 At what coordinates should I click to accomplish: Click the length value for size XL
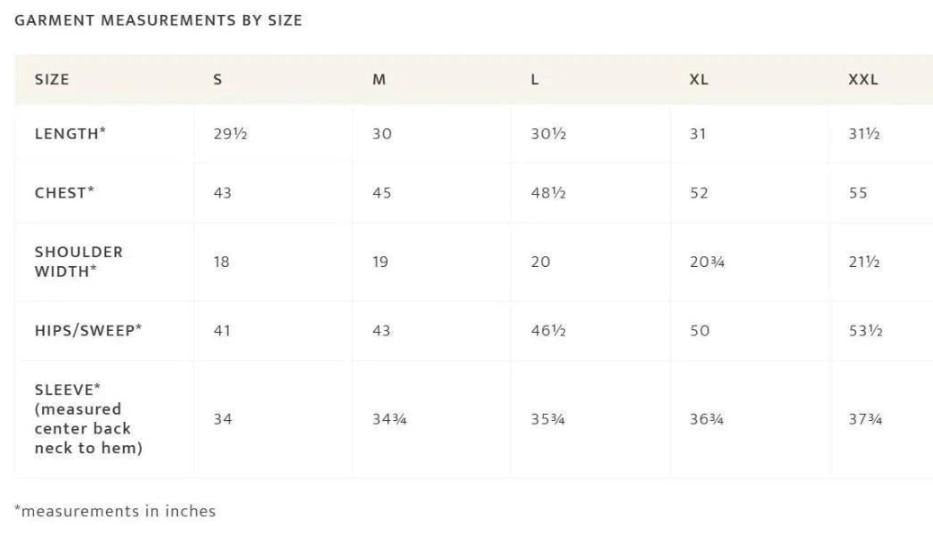[698, 134]
